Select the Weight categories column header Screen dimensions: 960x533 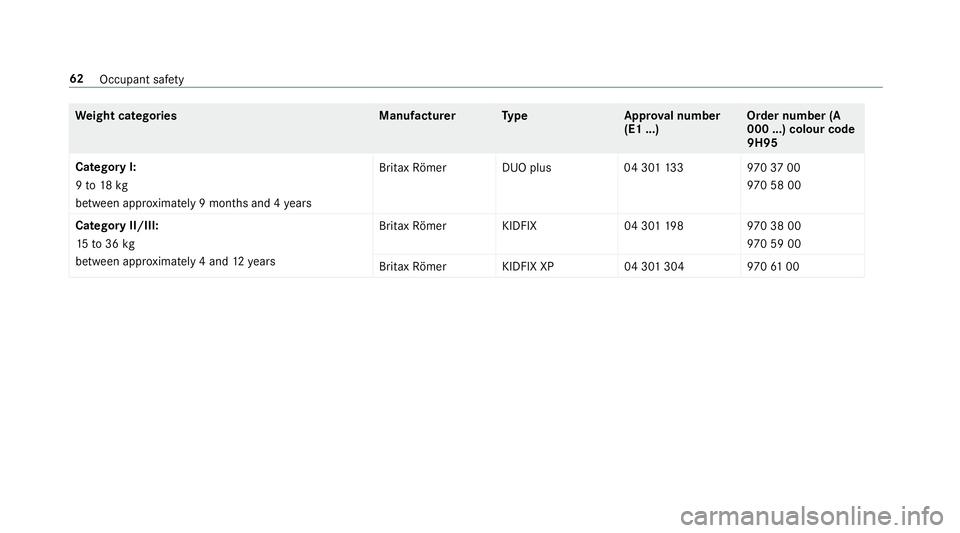tap(126, 116)
